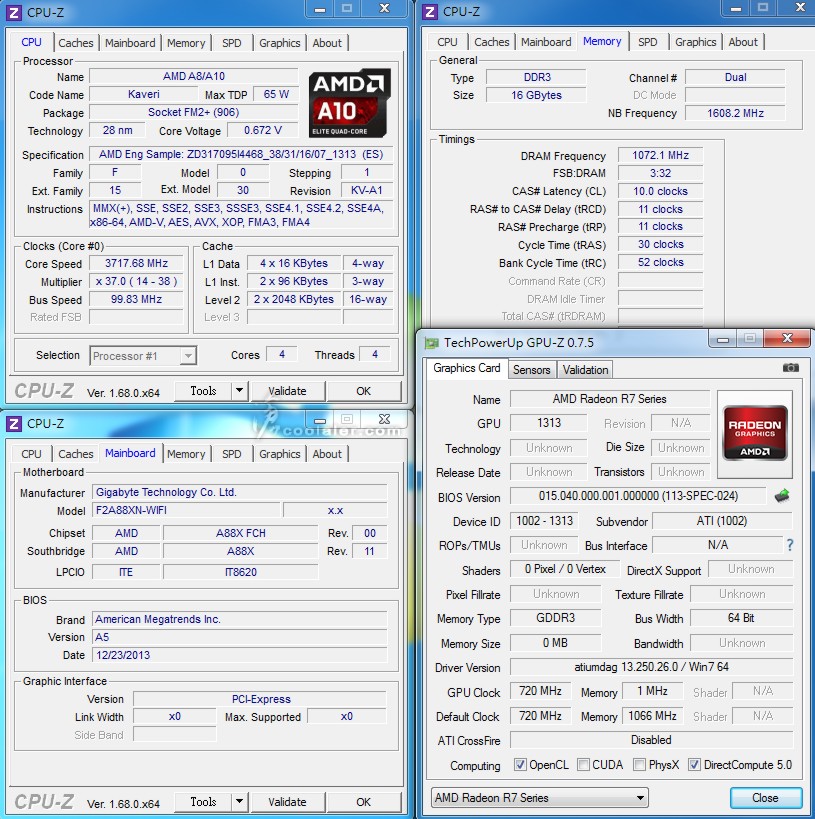The width and height of the screenshot is (815, 819).
Task: Click Validate in the CPU tab window
Action: (287, 391)
